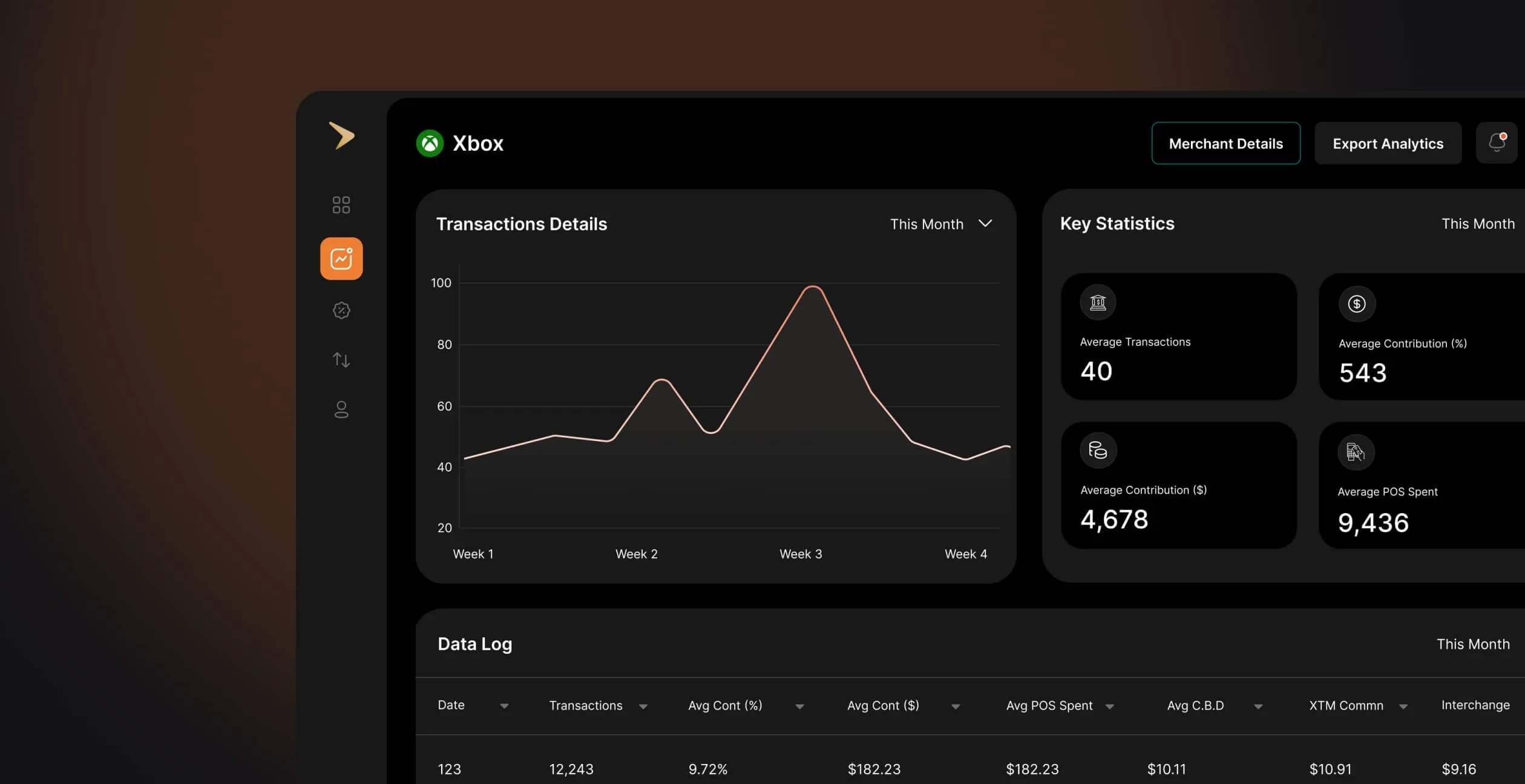Open the Key Statistics This Month selector
Screen dimensions: 1525x784
click(x=1478, y=223)
